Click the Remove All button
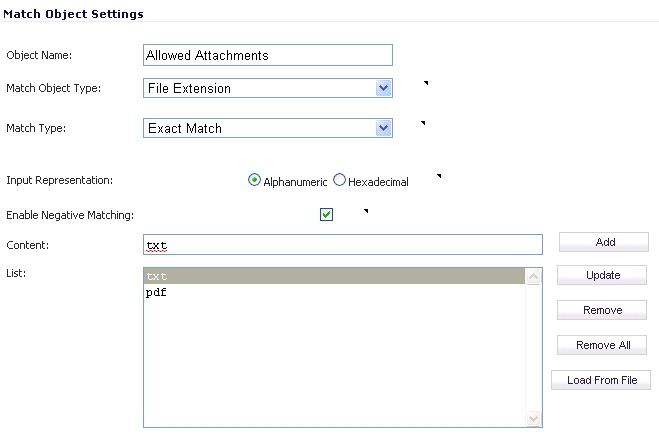Viewport: 659px width, 441px height. 602,345
